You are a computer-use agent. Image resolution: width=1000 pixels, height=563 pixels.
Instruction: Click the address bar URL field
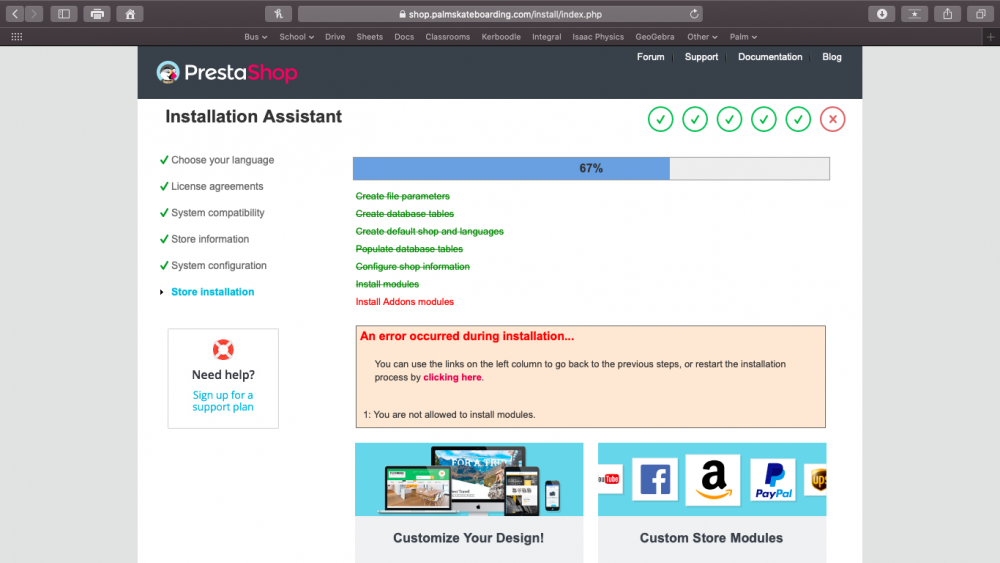[x=501, y=14]
